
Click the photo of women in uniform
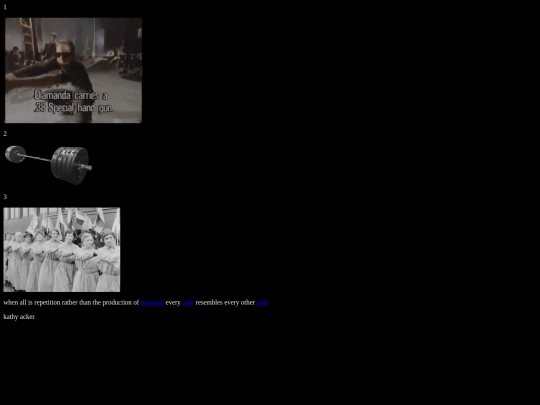click(62, 249)
